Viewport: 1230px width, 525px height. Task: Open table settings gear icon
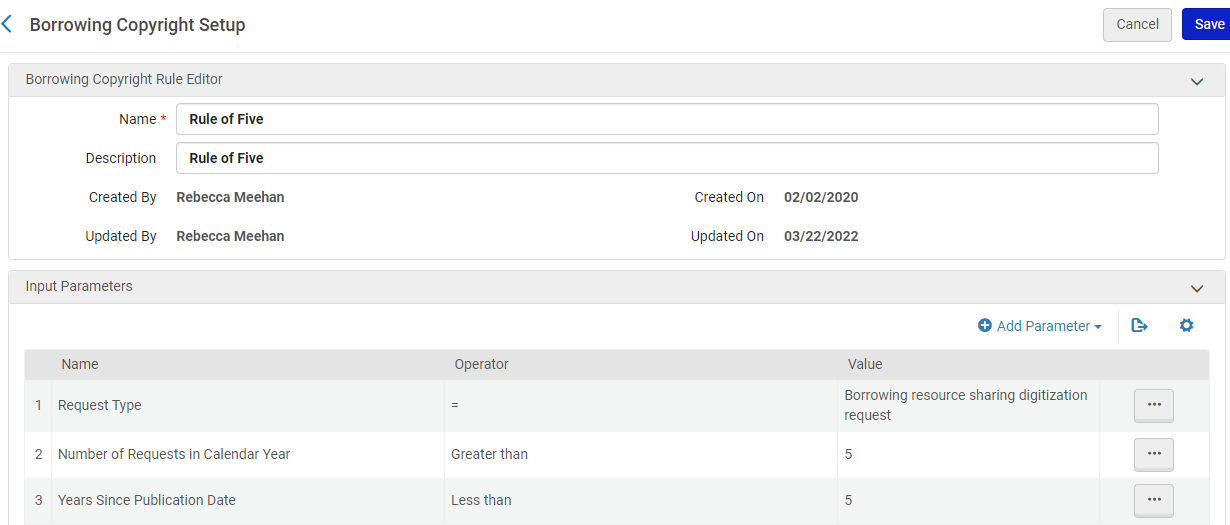[1186, 326]
